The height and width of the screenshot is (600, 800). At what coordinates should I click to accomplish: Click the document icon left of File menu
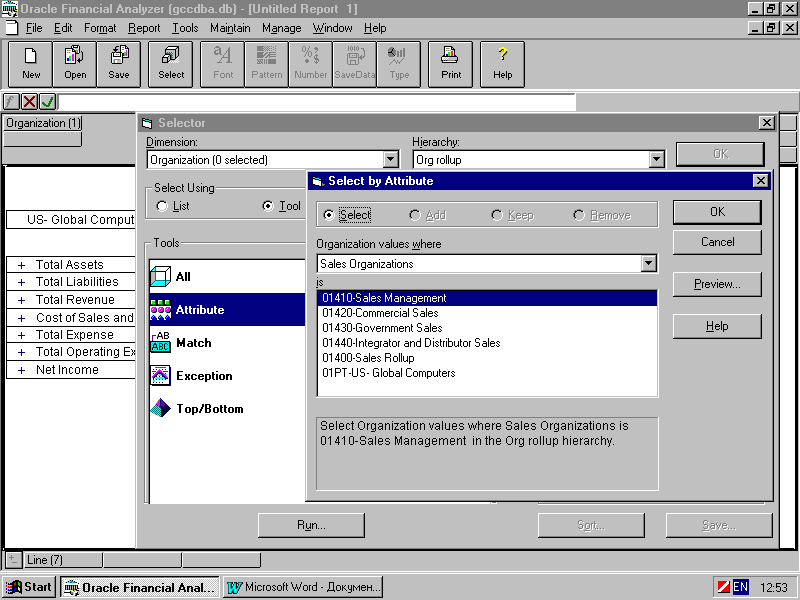pos(11,28)
